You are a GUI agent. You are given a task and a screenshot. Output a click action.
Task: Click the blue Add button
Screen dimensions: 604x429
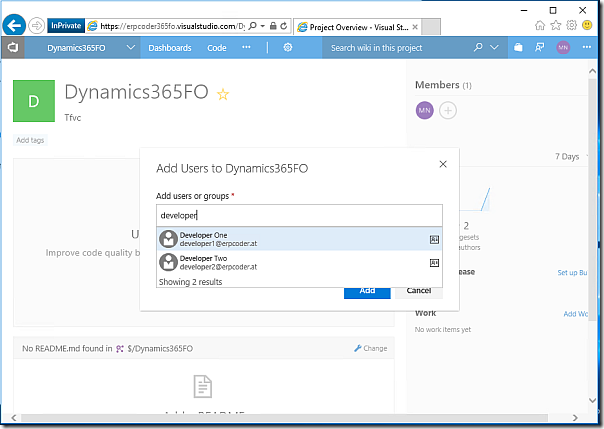367,292
